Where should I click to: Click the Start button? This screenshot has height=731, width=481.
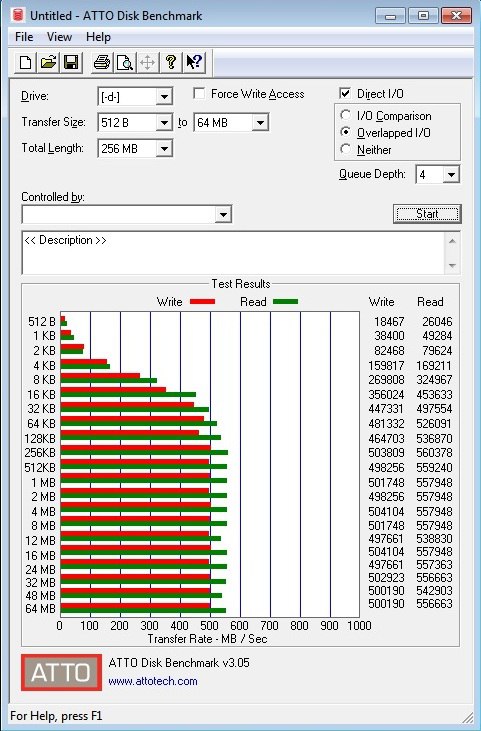[x=427, y=214]
